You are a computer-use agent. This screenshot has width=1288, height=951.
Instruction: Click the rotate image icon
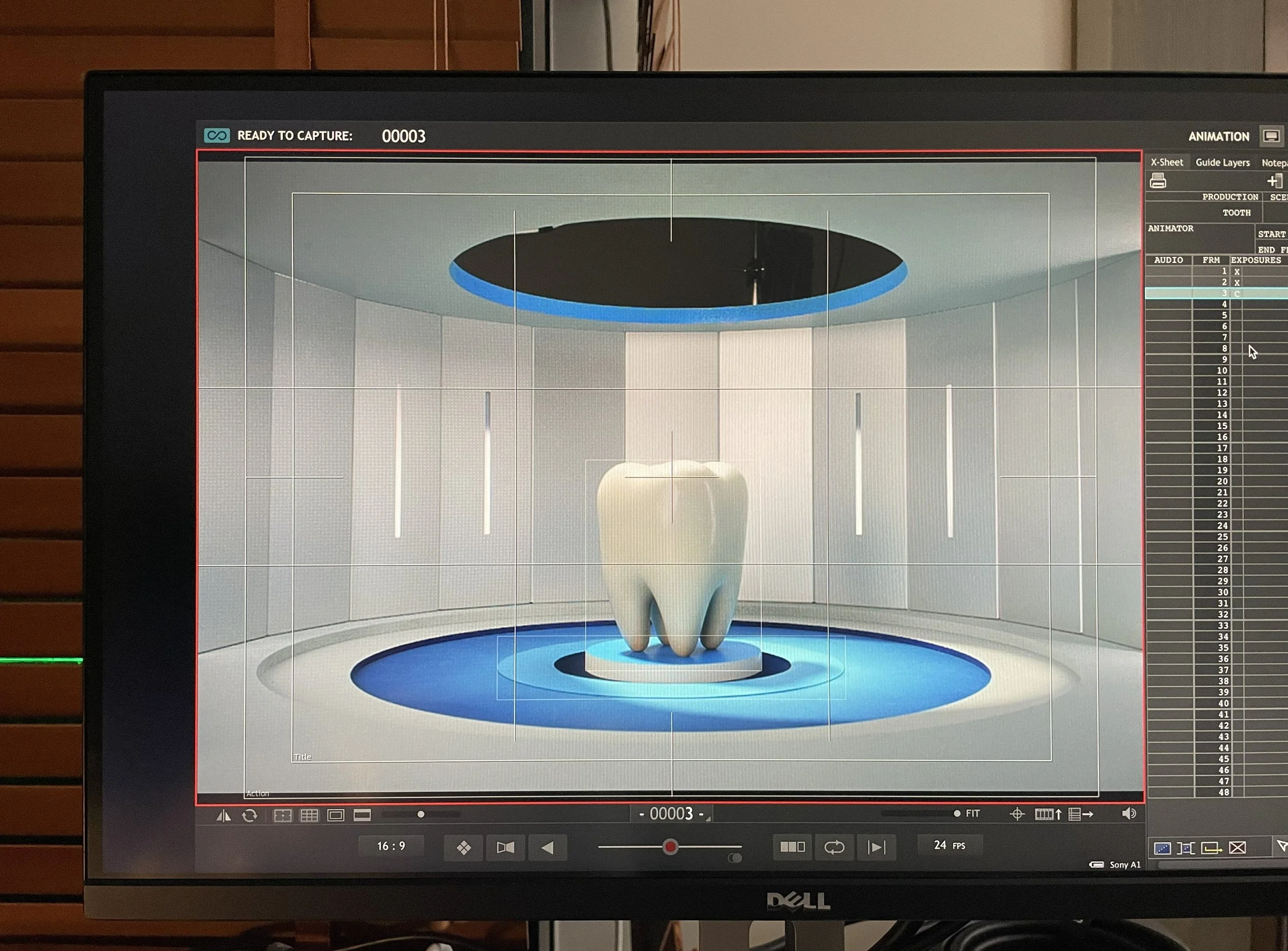tap(250, 815)
